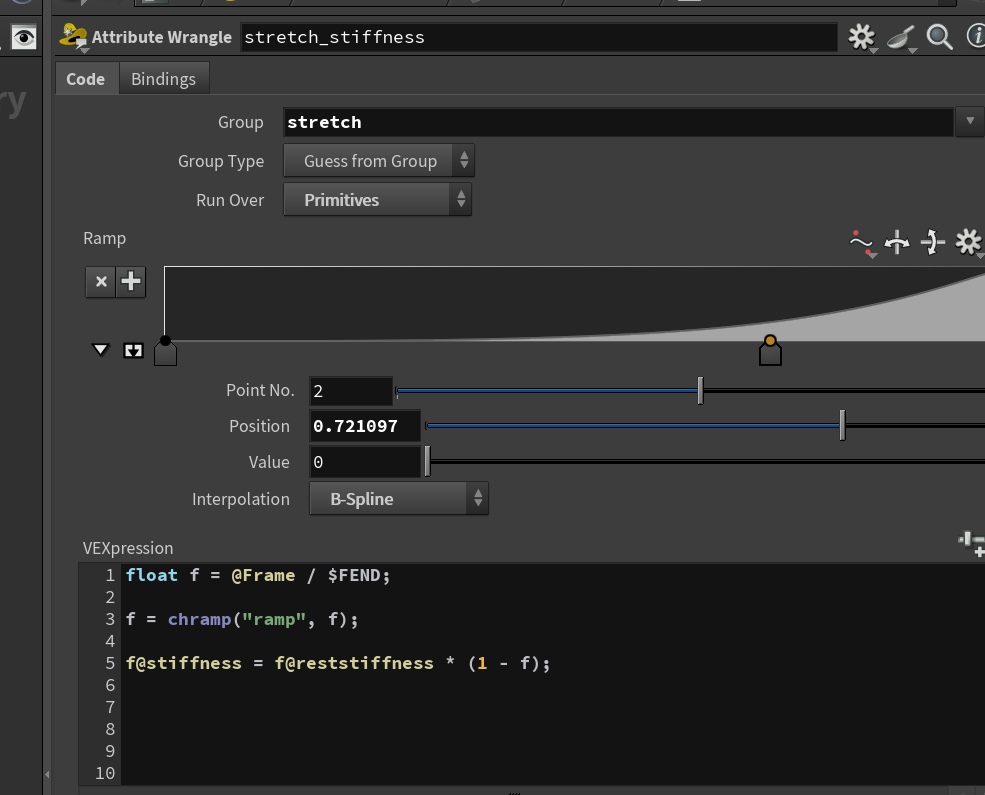Switch to the Bindings tab
The image size is (985, 795).
[x=163, y=79]
